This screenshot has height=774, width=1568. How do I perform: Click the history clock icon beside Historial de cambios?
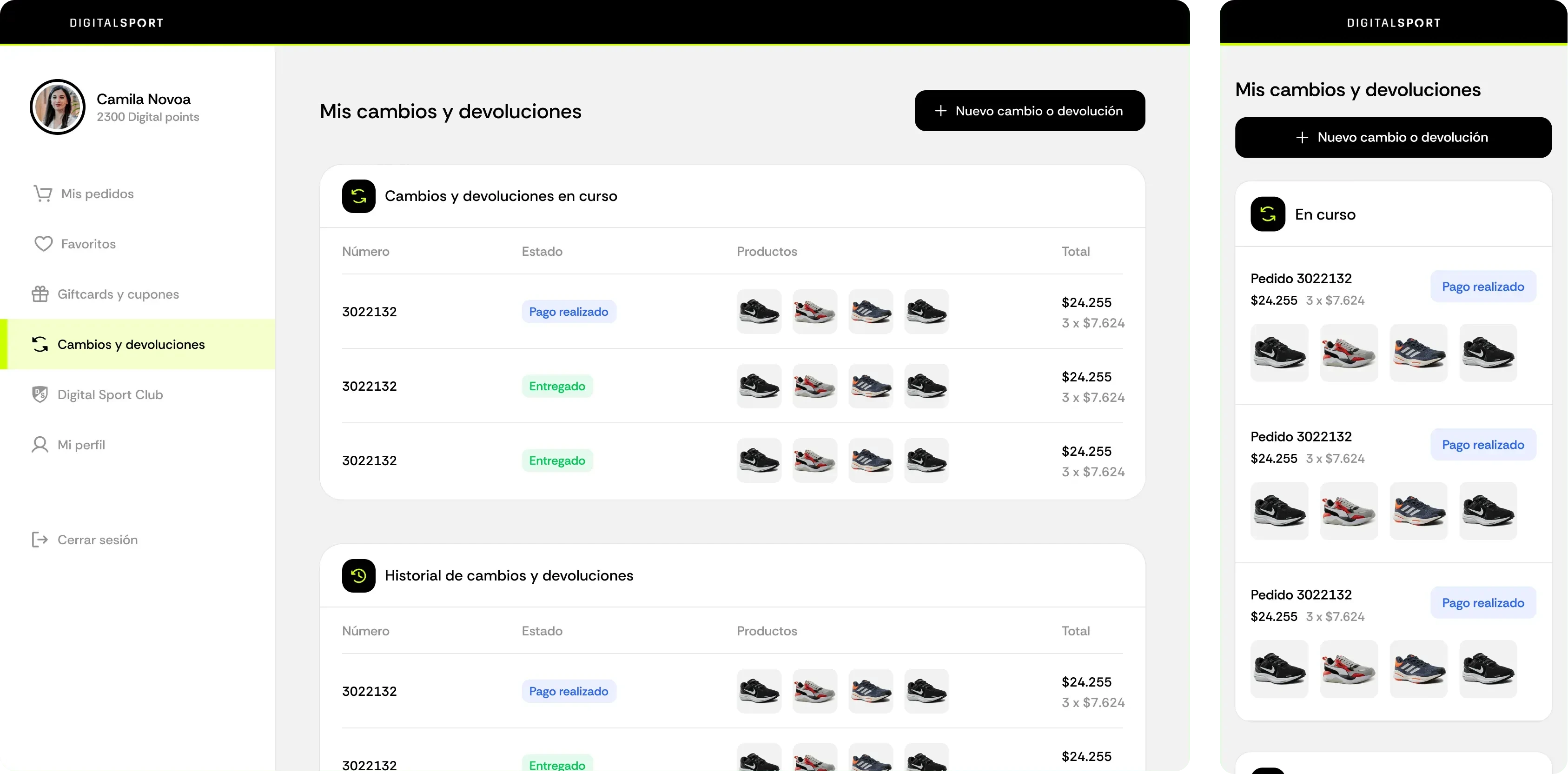(x=358, y=575)
